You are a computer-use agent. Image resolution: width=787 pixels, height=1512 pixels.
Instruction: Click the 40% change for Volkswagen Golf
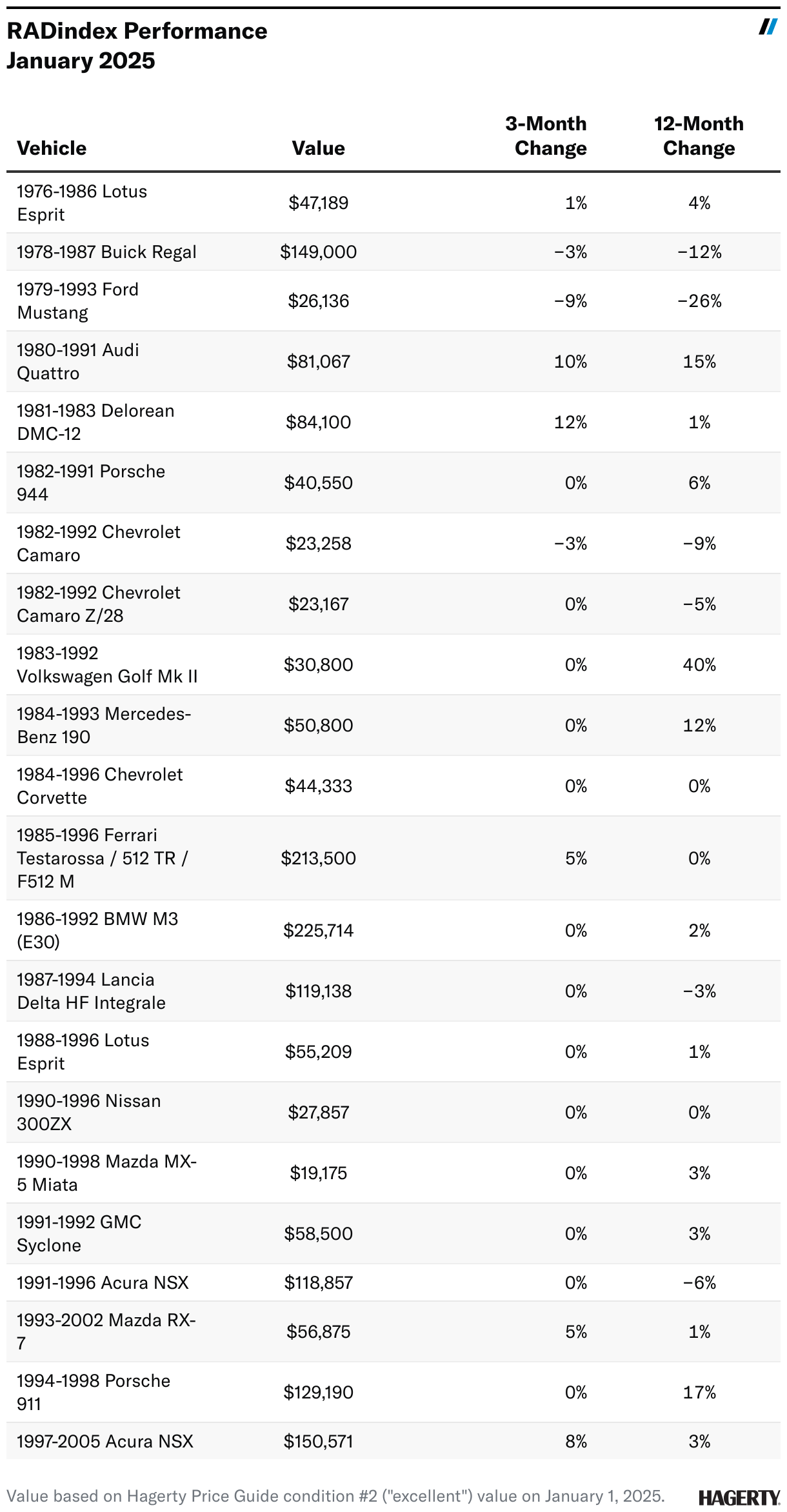pos(699,665)
